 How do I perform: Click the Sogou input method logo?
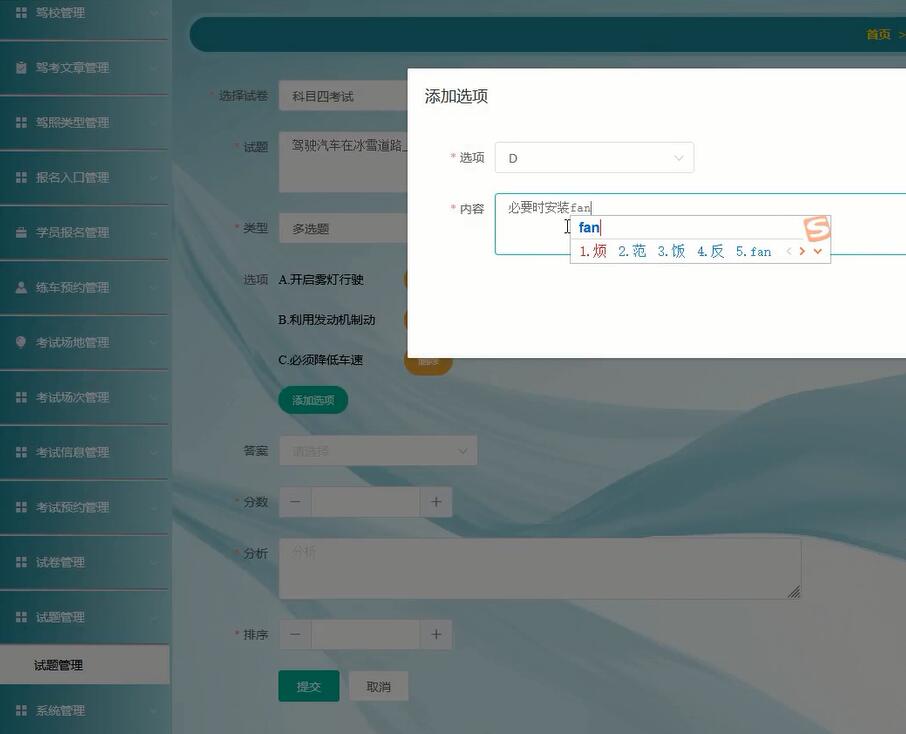tap(817, 229)
